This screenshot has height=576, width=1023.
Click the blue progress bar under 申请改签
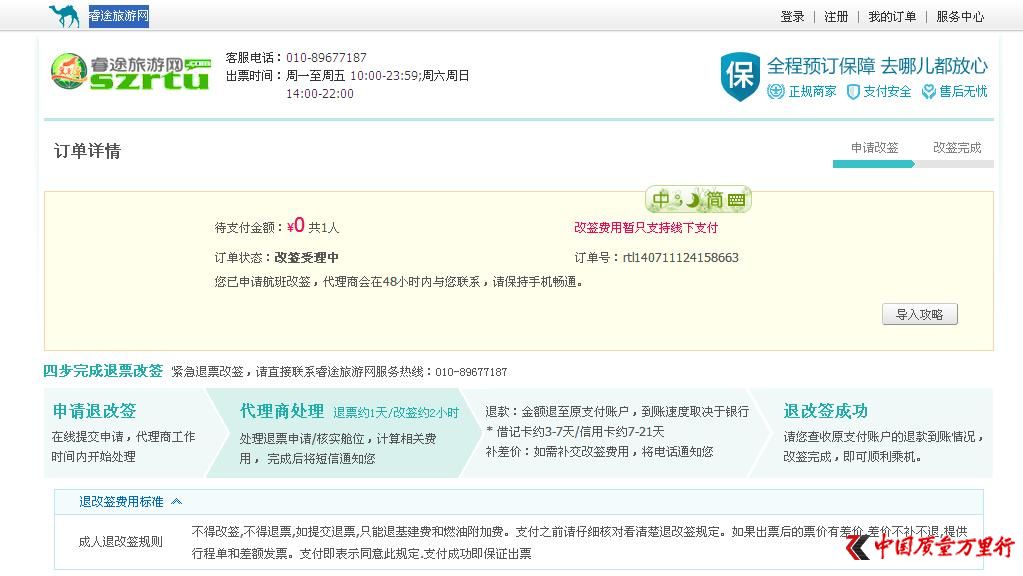point(873,162)
